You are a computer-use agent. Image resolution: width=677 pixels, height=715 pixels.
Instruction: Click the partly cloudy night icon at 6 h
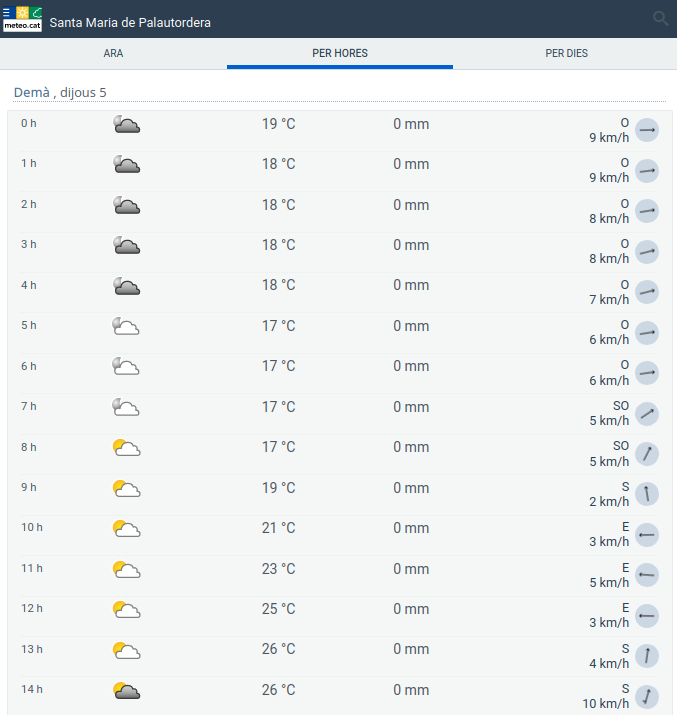click(x=126, y=366)
